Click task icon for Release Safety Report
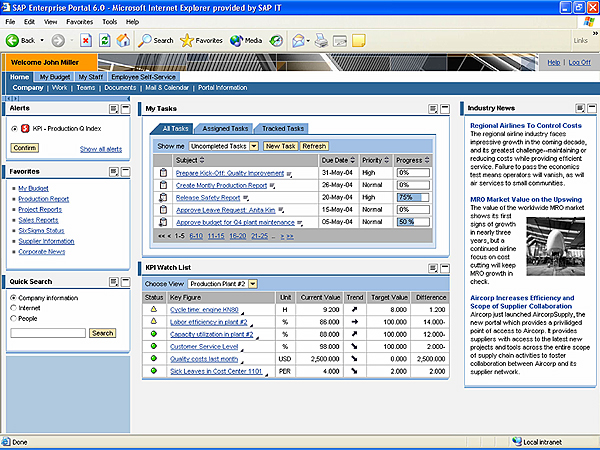 coord(163,197)
